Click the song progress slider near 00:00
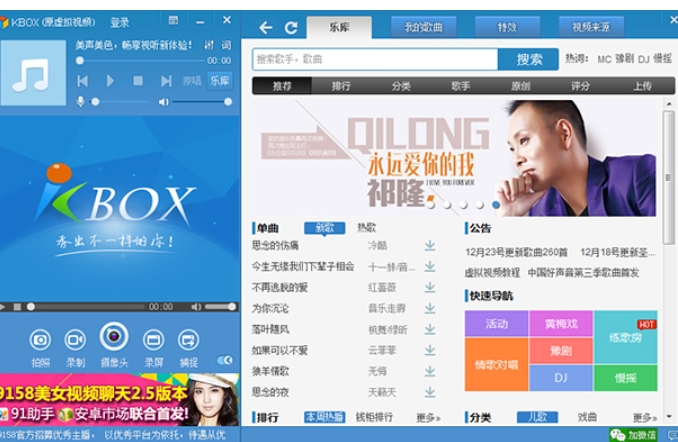The width and height of the screenshot is (678, 442). point(140,61)
